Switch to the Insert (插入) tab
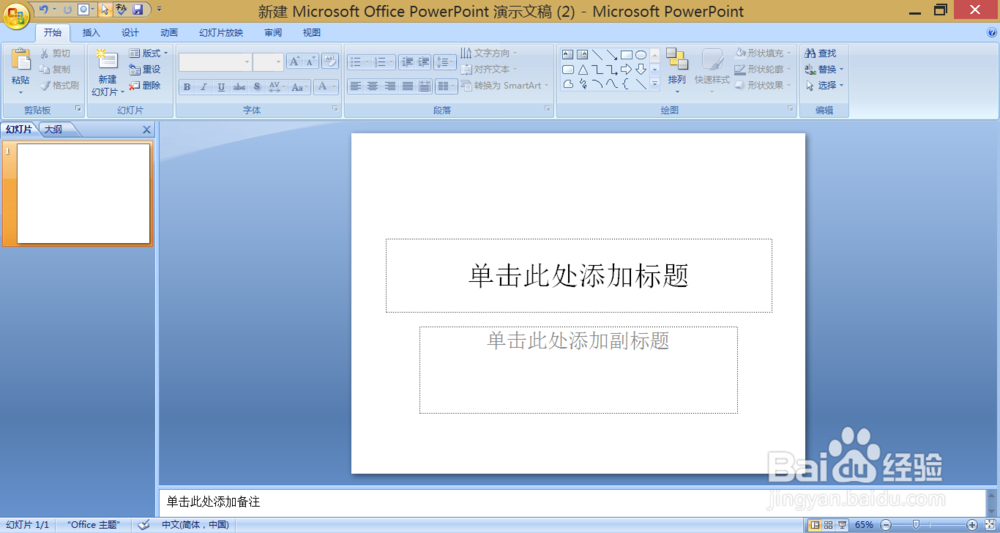The width and height of the screenshot is (1000, 533). pyautogui.click(x=91, y=33)
